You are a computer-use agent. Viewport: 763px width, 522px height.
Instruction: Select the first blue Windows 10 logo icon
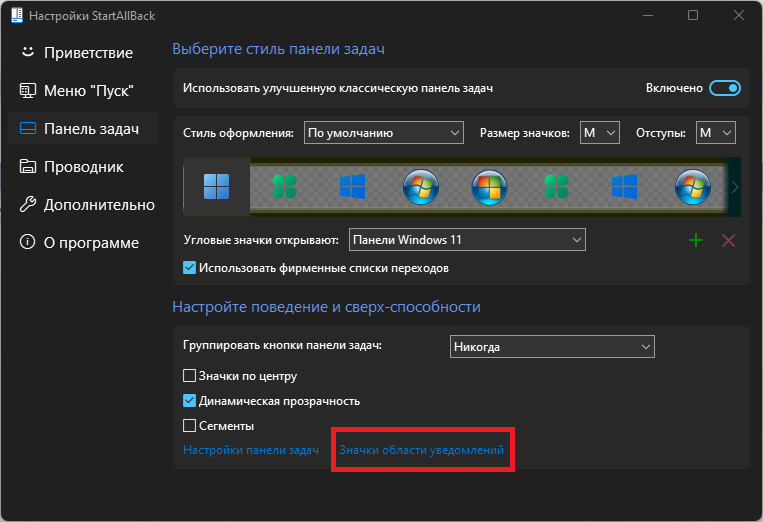352,187
